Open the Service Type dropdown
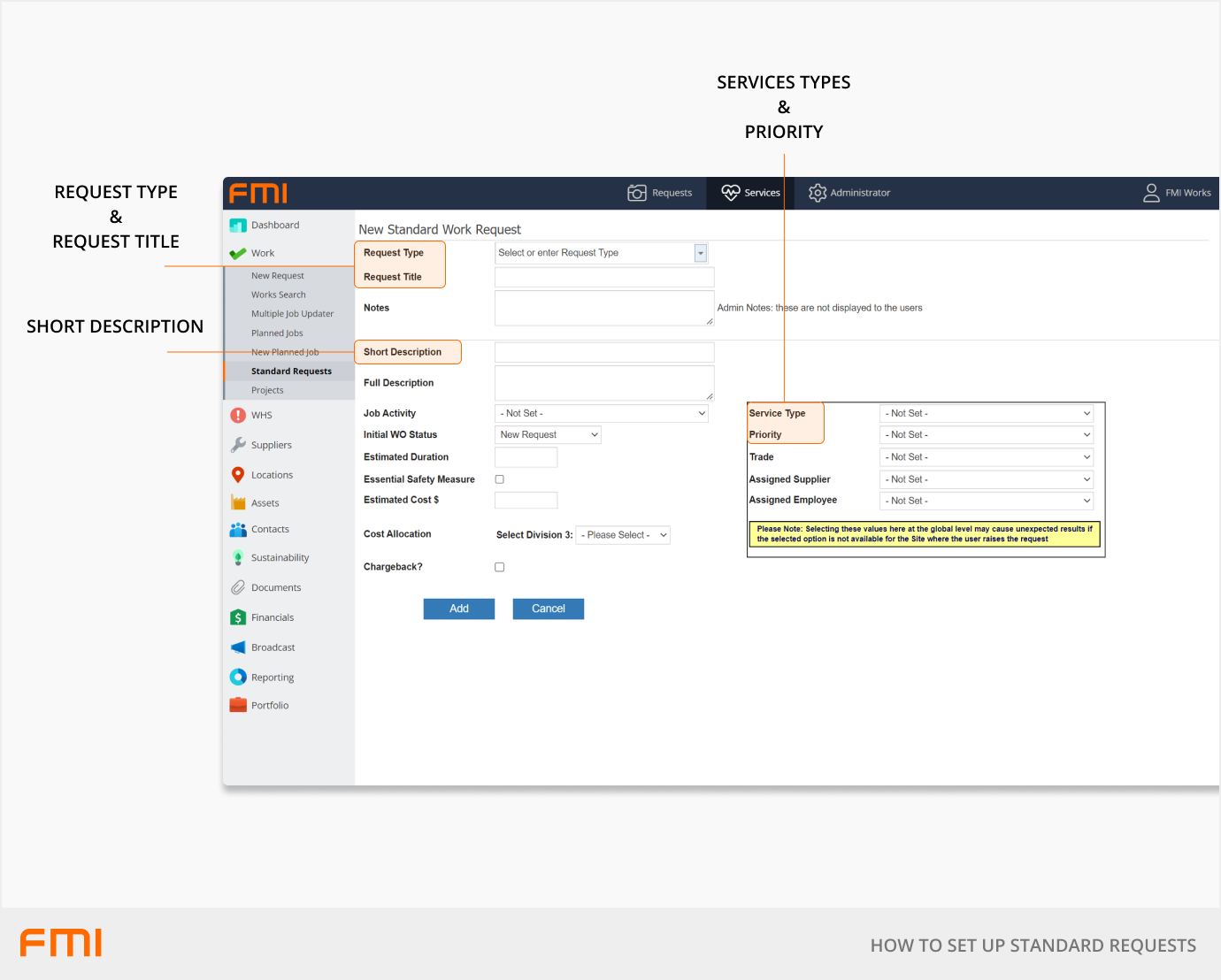Viewport: 1221px width, 980px height. point(987,414)
